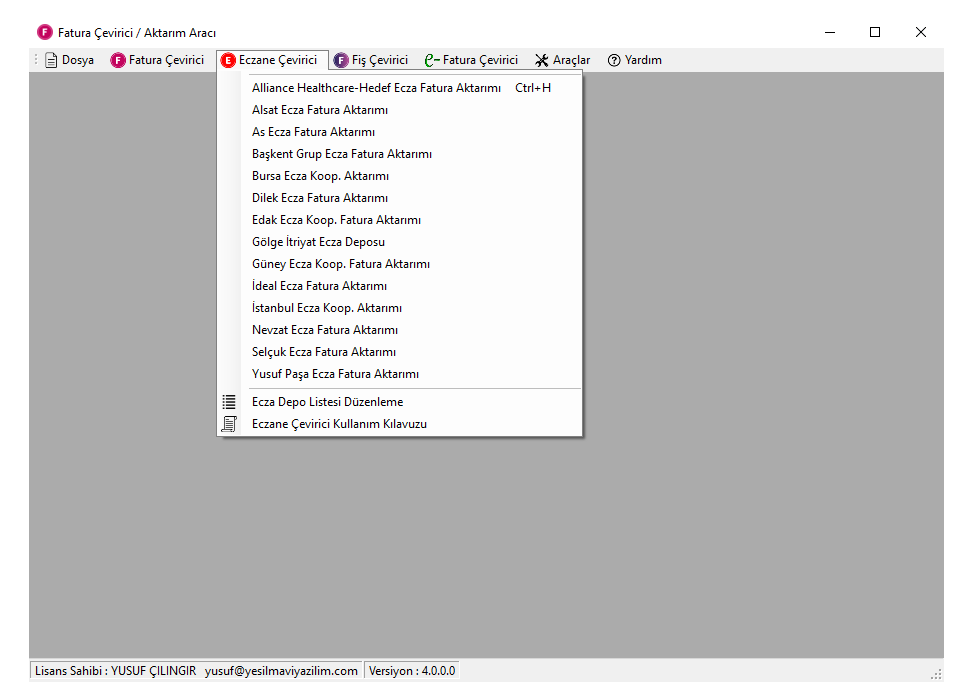This screenshot has width=975, height=700.
Task: Open the e-Fatura Çevirici menu
Action: pos(472,60)
